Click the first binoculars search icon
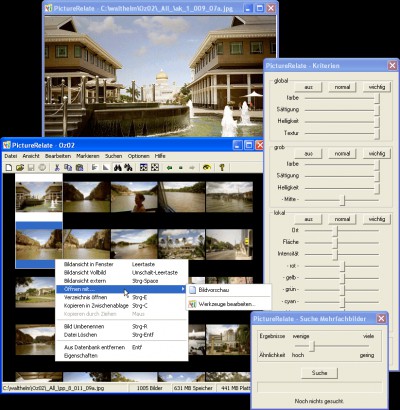This screenshot has width=400, height=410. tap(117, 167)
